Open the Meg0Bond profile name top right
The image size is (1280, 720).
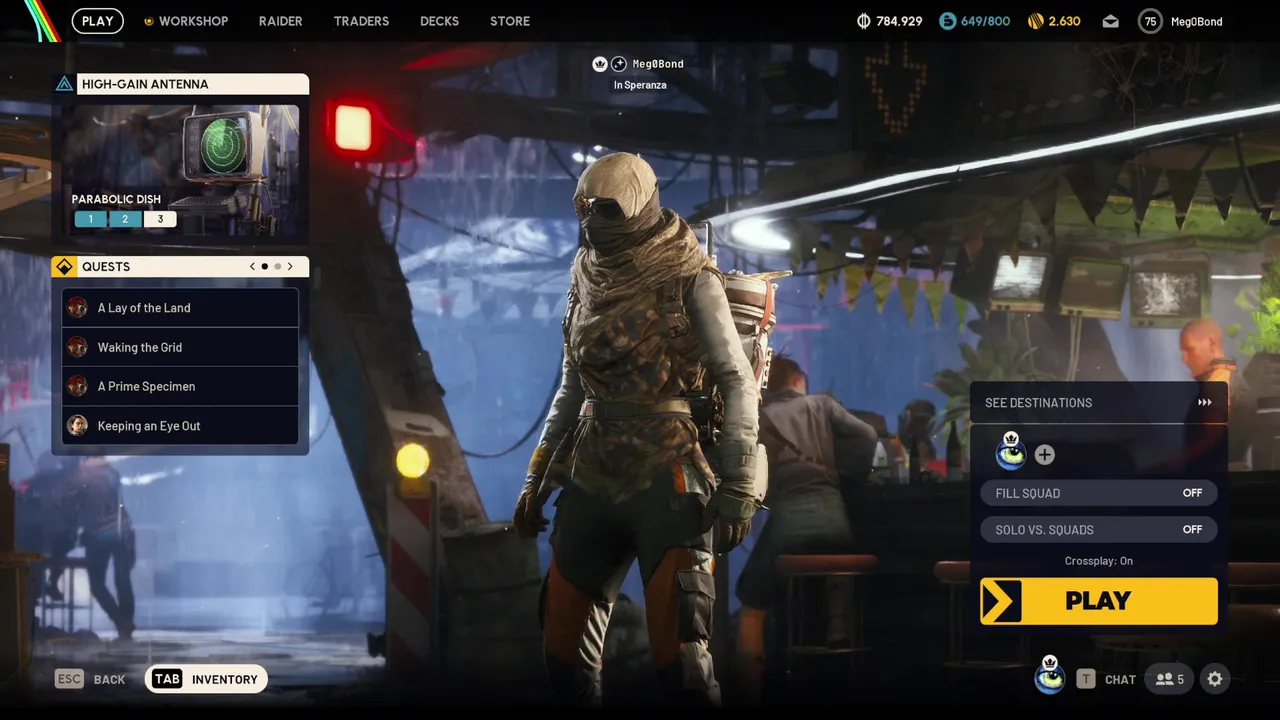1196,21
